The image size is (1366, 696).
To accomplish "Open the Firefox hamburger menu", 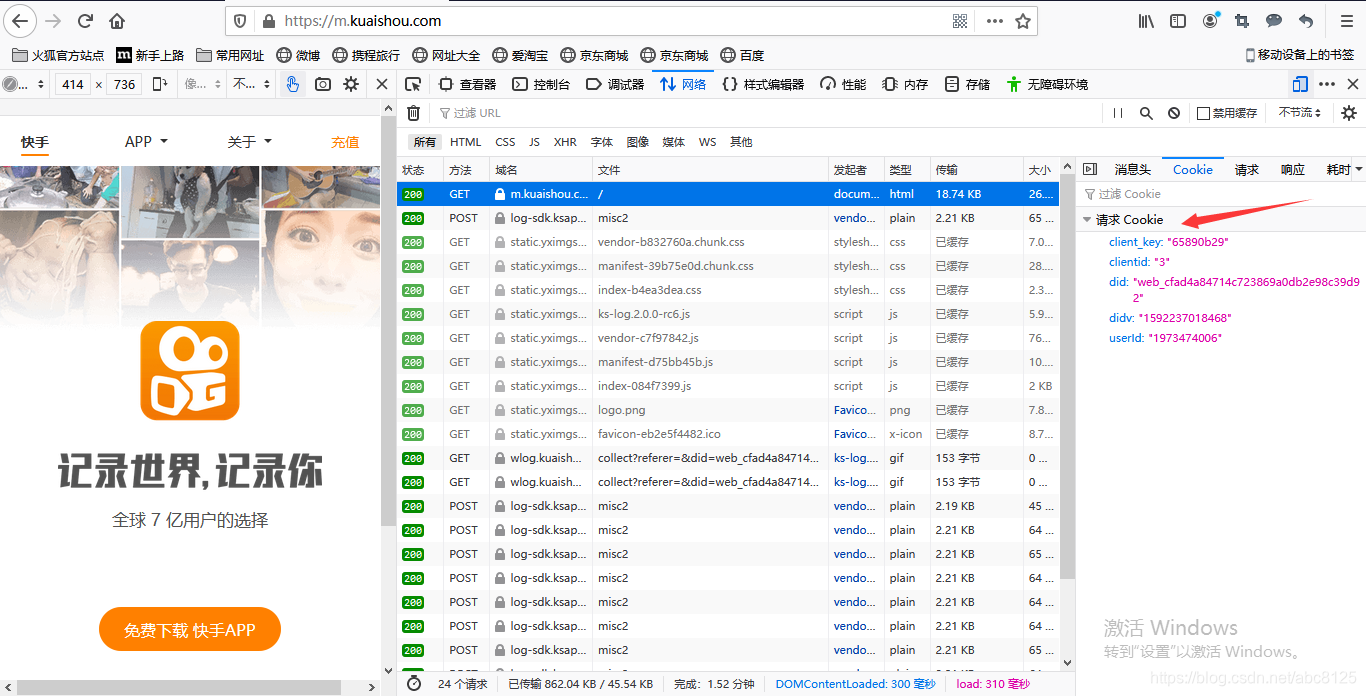I will coord(1346,21).
